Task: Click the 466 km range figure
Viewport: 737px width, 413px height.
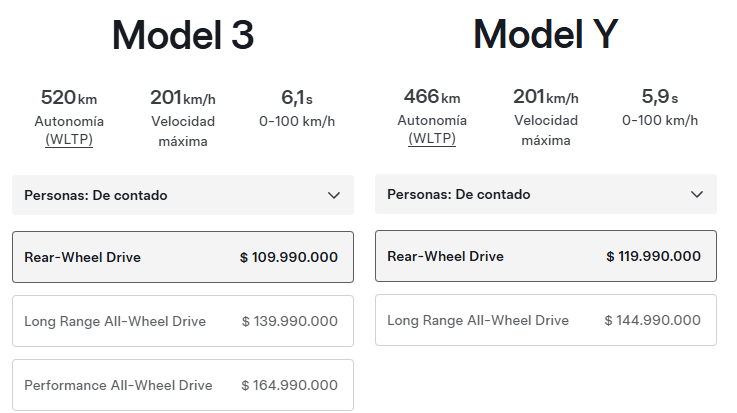Action: point(432,98)
